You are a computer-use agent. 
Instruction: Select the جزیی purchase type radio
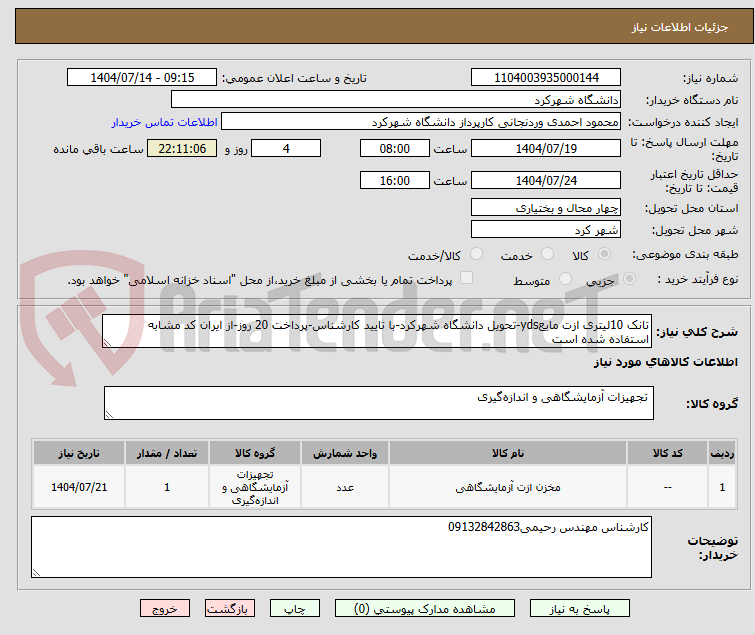[x=629, y=279]
